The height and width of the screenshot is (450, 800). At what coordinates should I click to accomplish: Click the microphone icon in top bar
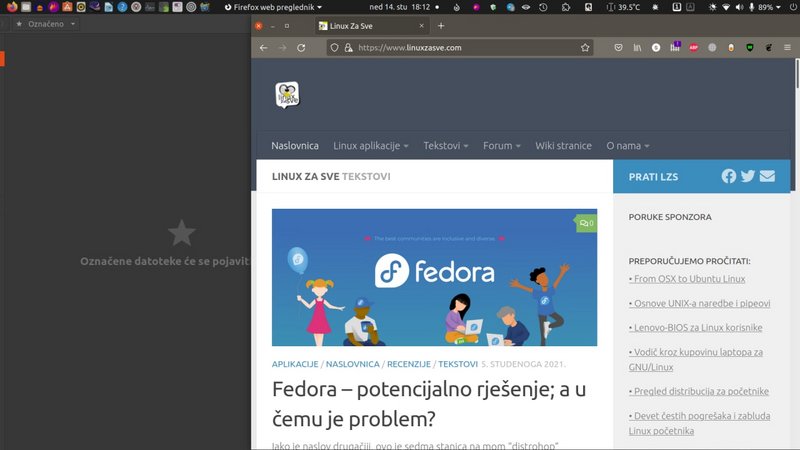pyautogui.click(x=752, y=7)
